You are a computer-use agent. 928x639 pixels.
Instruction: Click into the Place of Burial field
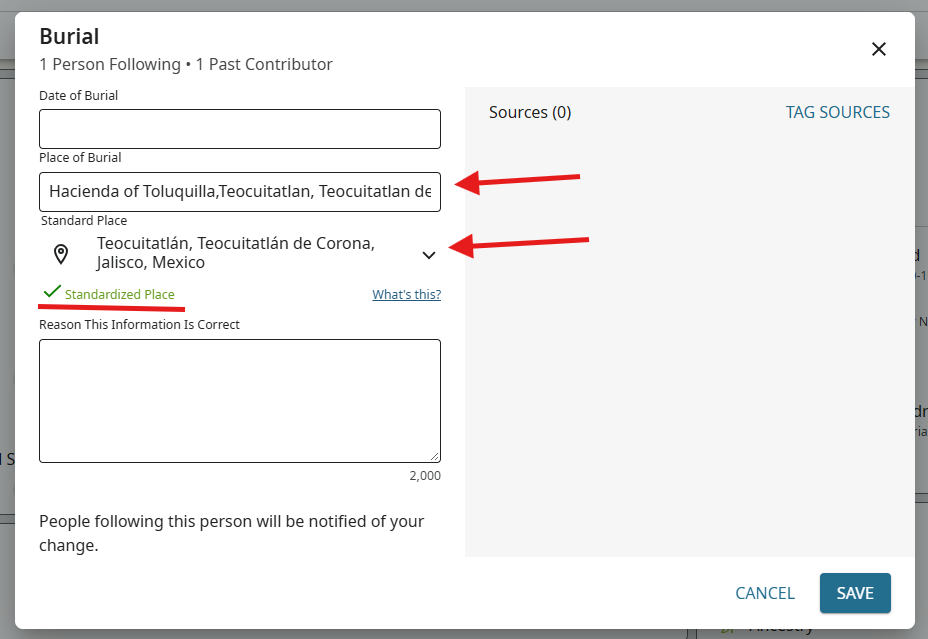pos(240,192)
